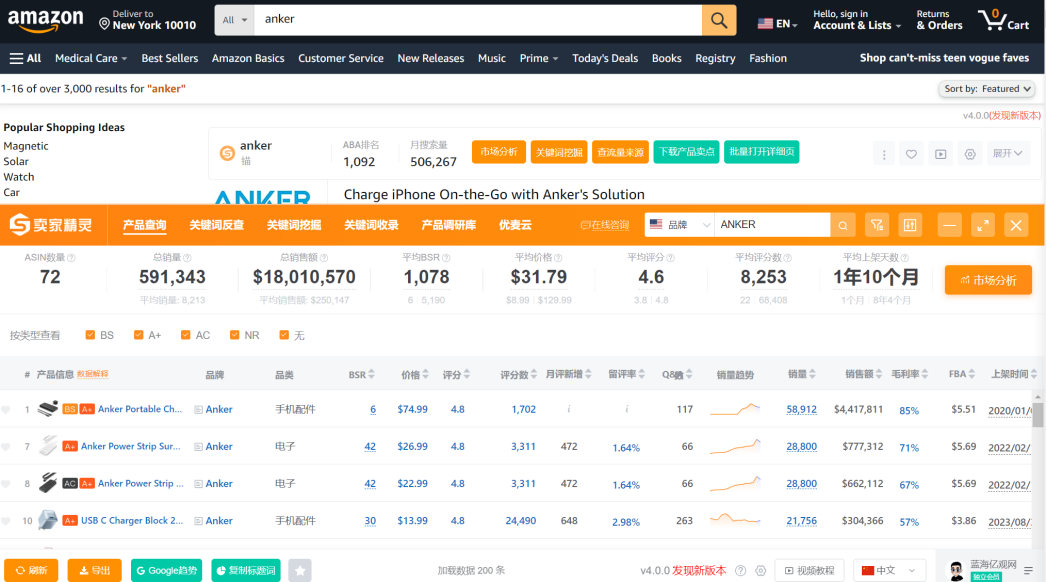Open the Amazon shopping cart
Screen dimensions: 1047x582
tap(1003, 20)
